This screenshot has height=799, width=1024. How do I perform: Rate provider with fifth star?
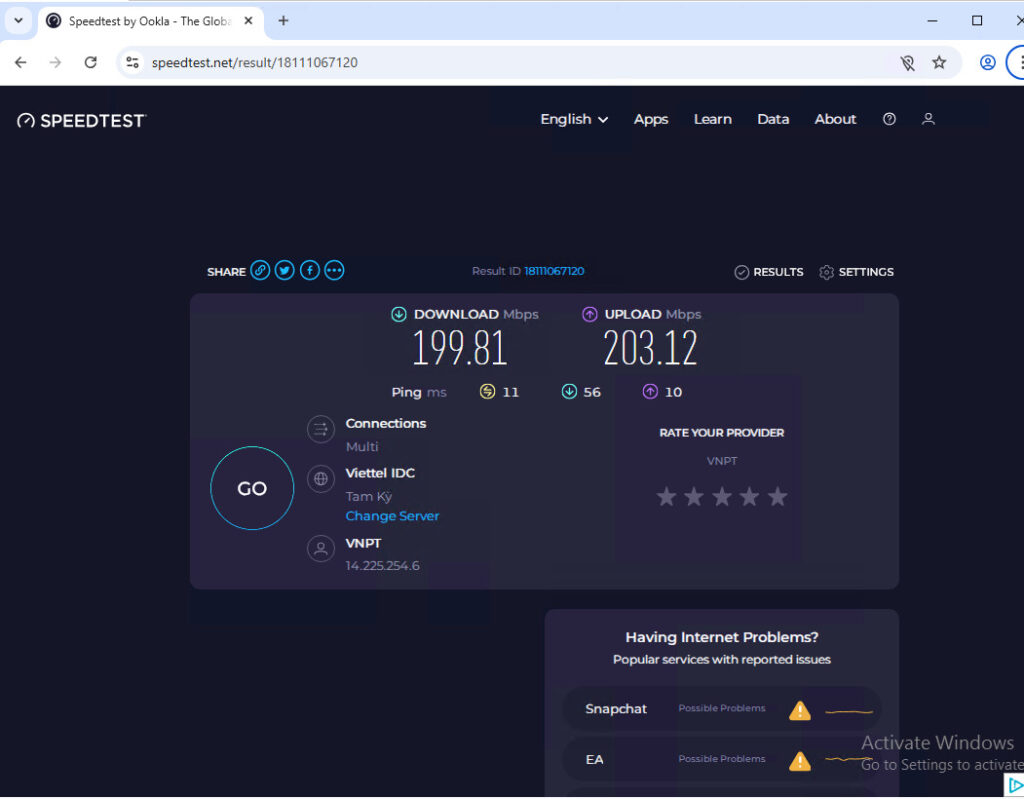click(x=777, y=497)
